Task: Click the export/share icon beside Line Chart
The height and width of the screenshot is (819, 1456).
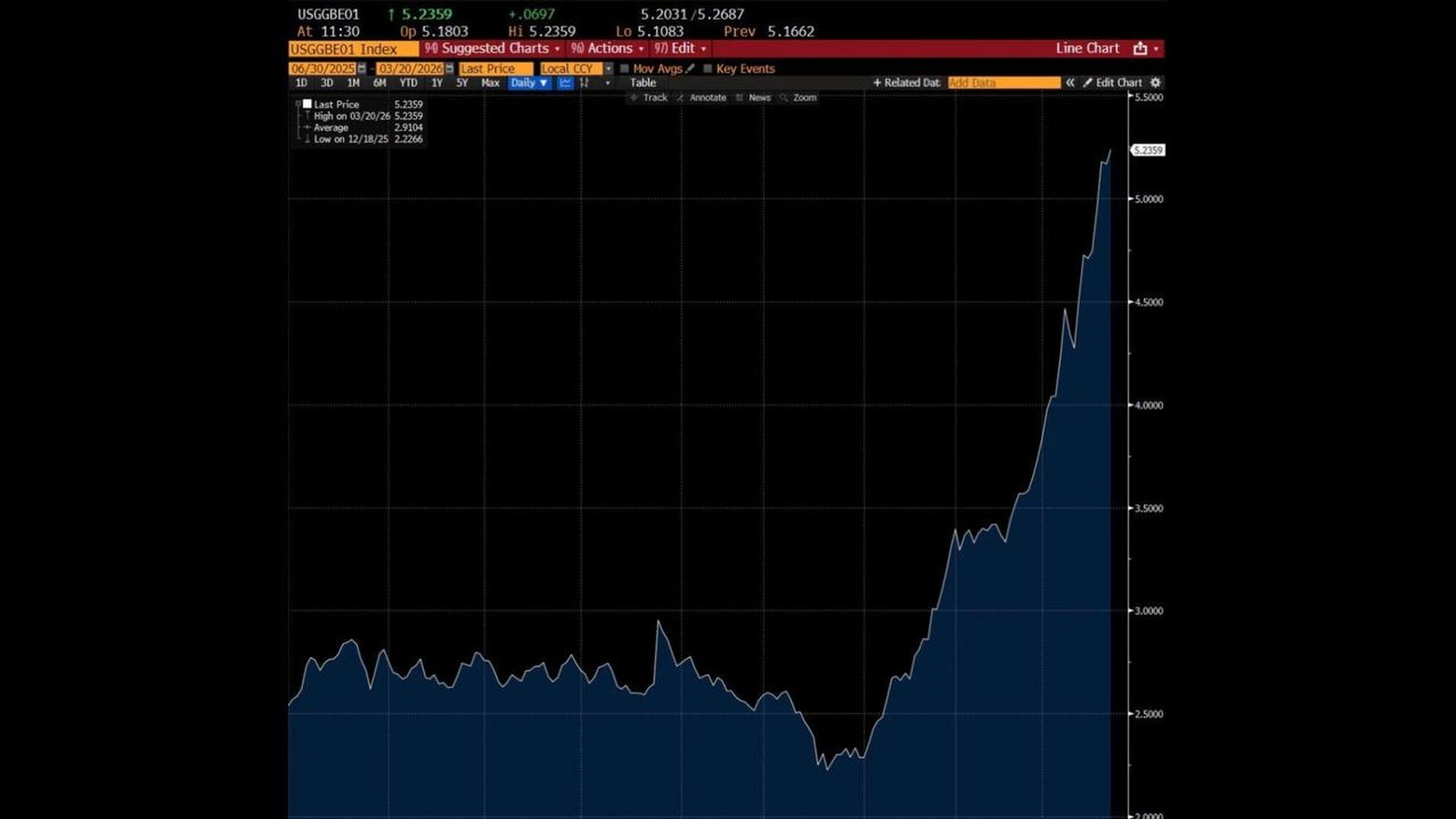Action: tap(1140, 48)
